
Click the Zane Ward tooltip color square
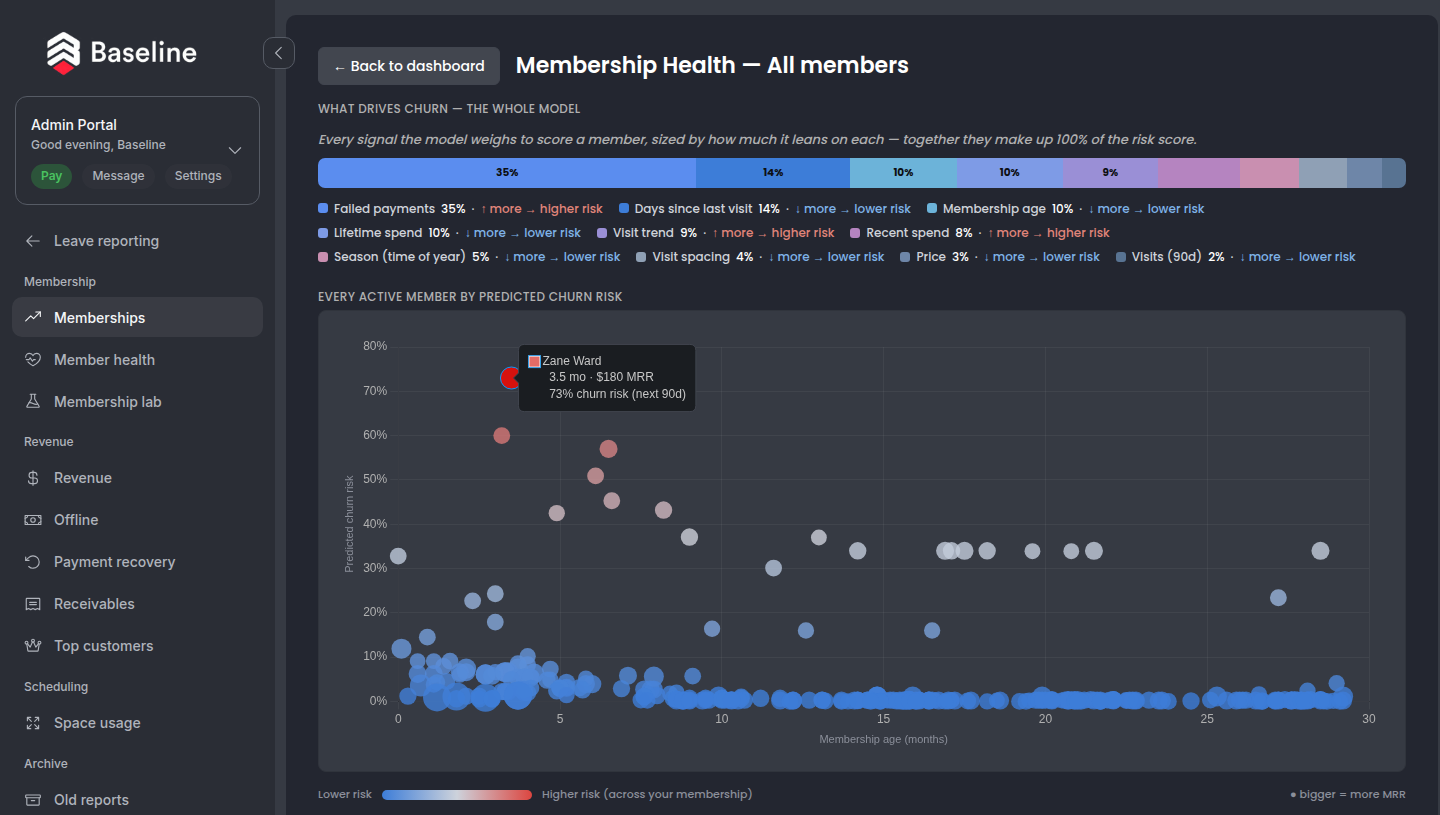click(x=534, y=361)
